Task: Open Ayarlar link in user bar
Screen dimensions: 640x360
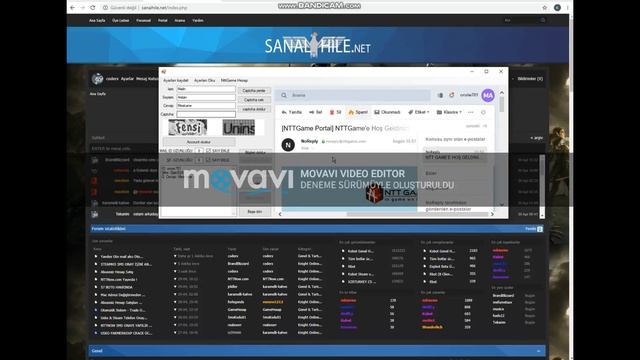Action: tap(127, 79)
